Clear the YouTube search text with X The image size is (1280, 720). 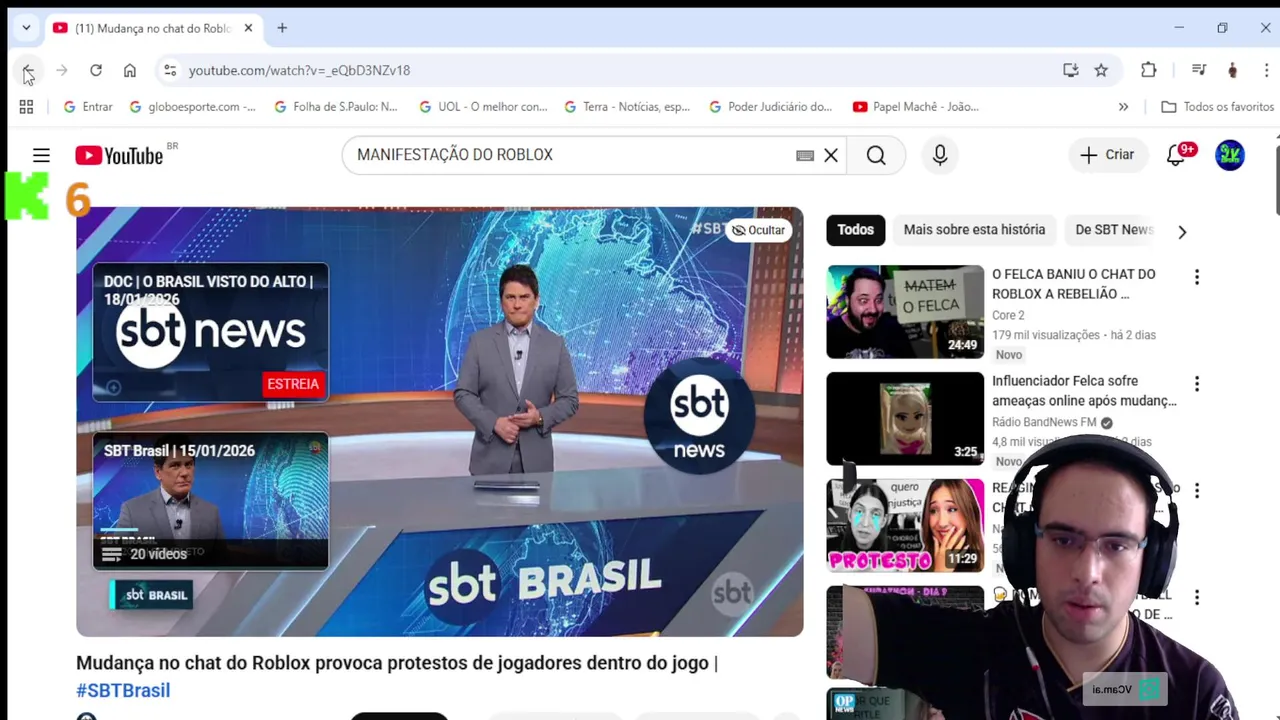pos(831,155)
